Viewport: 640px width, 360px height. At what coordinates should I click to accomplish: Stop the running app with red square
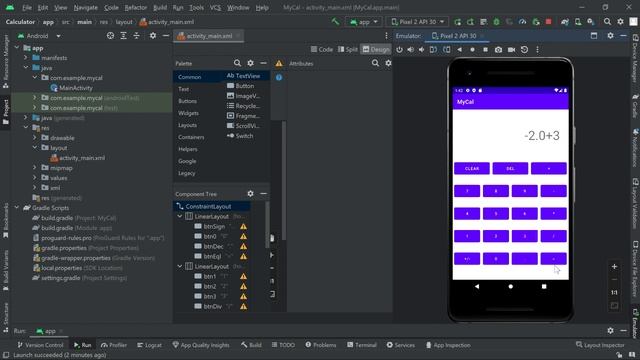549,22
